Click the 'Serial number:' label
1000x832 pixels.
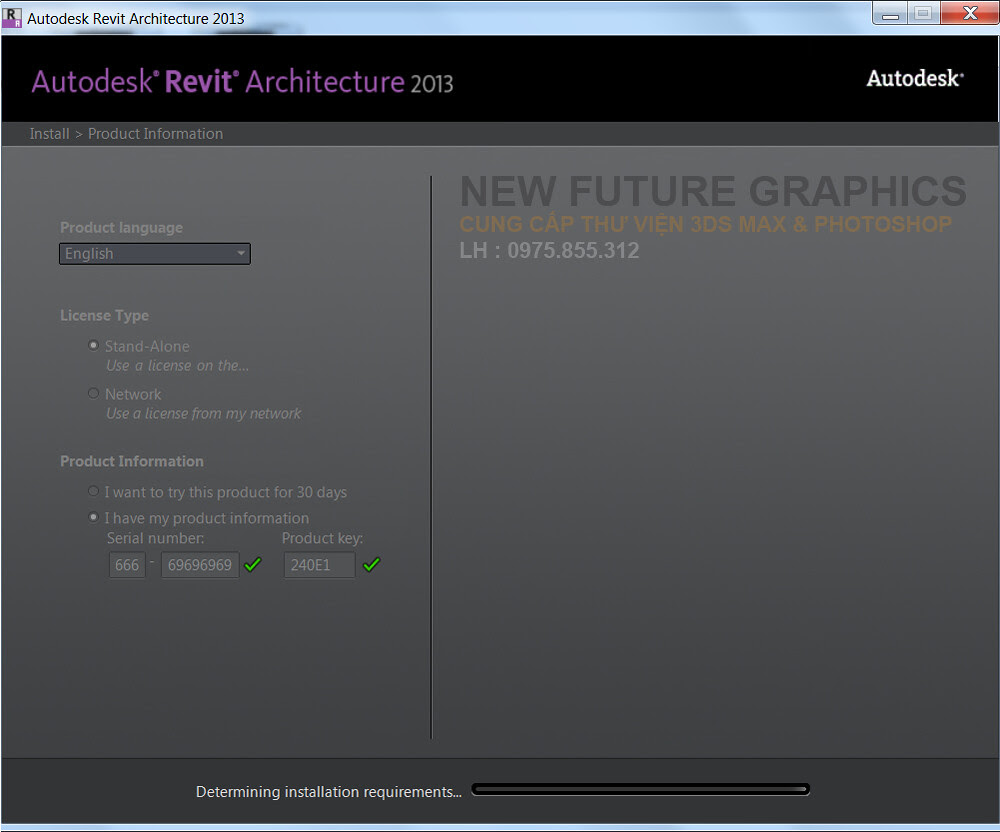[156, 538]
